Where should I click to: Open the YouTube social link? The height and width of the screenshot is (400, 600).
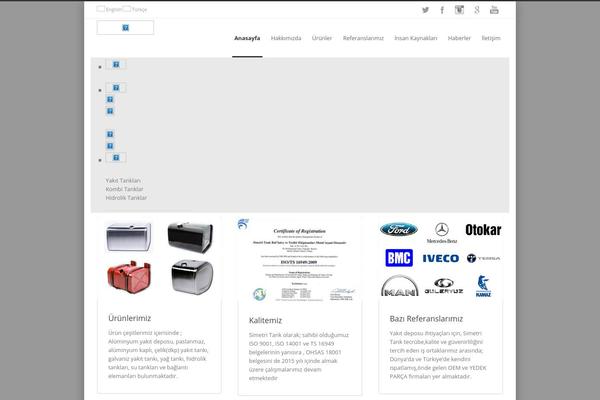click(x=494, y=10)
